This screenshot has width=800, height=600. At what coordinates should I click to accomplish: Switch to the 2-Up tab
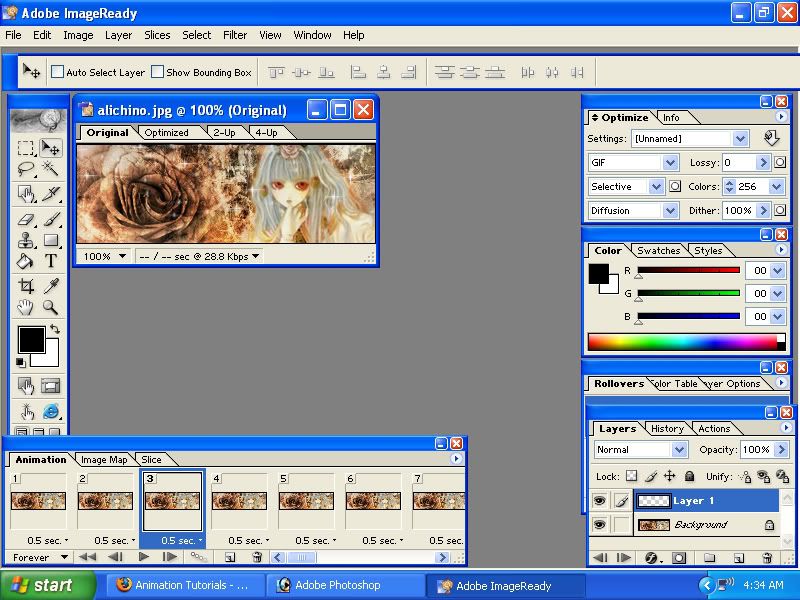click(224, 133)
